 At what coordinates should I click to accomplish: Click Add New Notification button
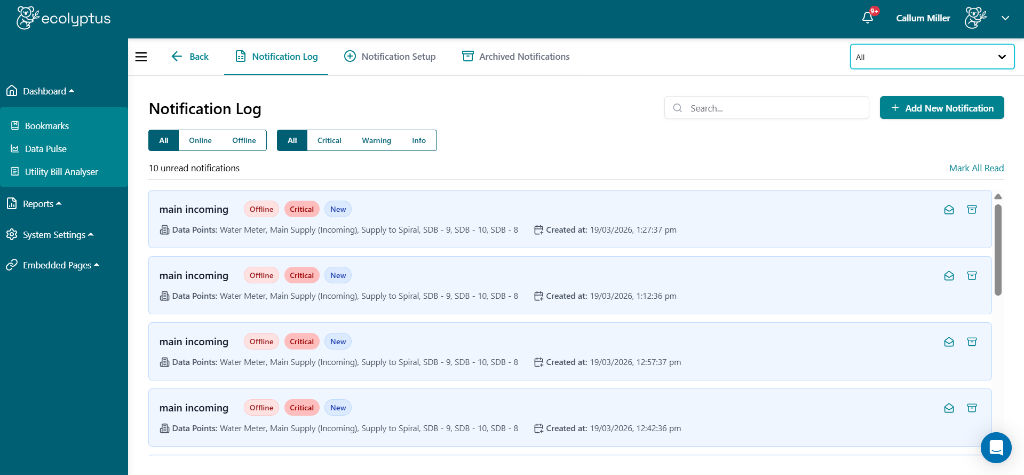tap(941, 108)
